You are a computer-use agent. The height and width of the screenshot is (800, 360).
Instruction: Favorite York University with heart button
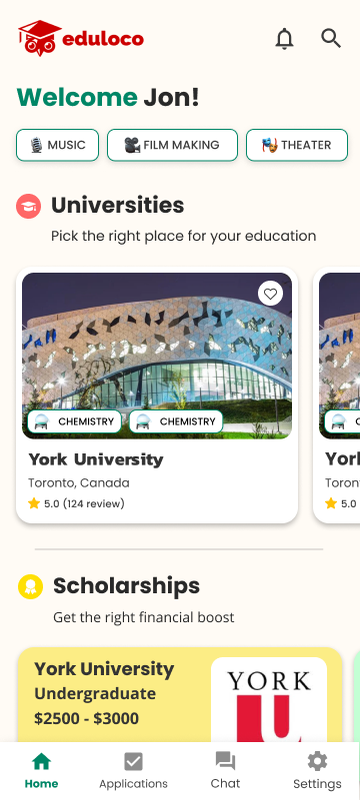(x=270, y=293)
